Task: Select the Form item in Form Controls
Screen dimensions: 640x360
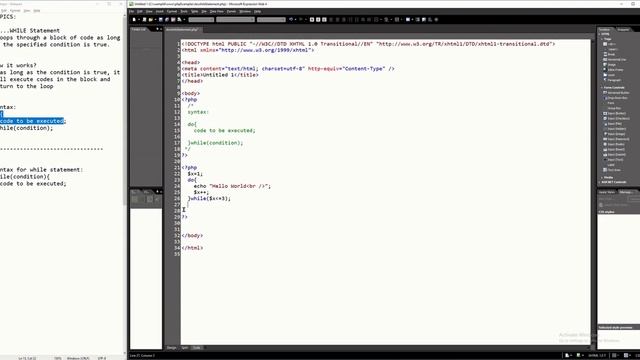Action: (x=611, y=103)
